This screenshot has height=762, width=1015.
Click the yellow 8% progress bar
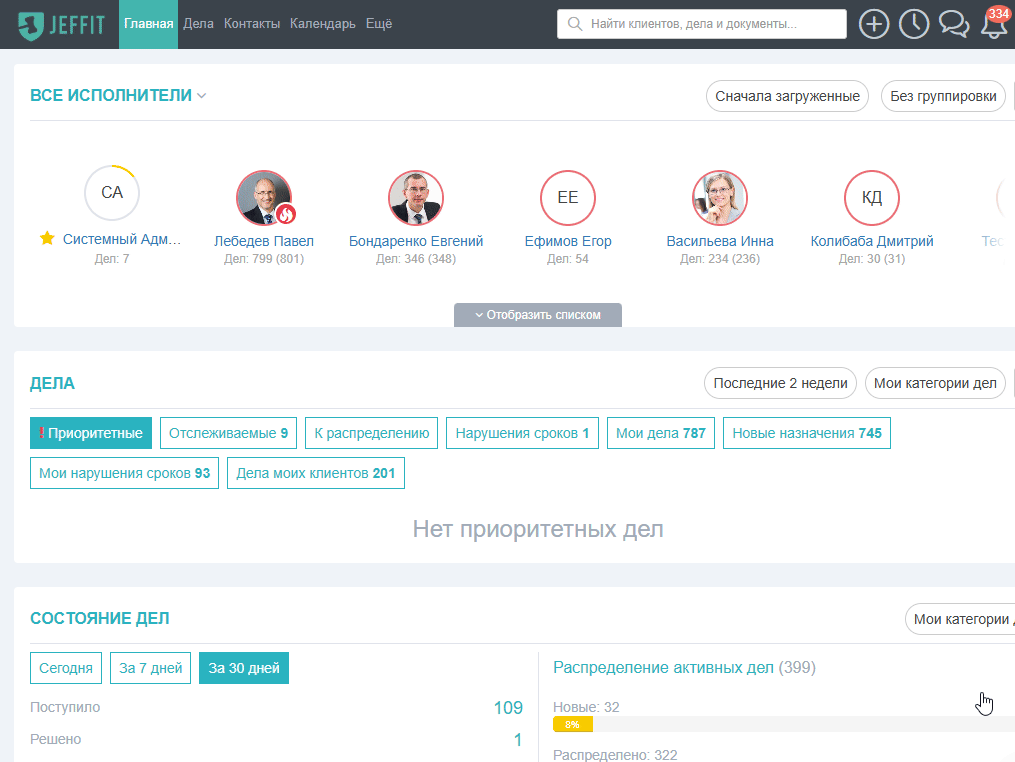click(573, 724)
